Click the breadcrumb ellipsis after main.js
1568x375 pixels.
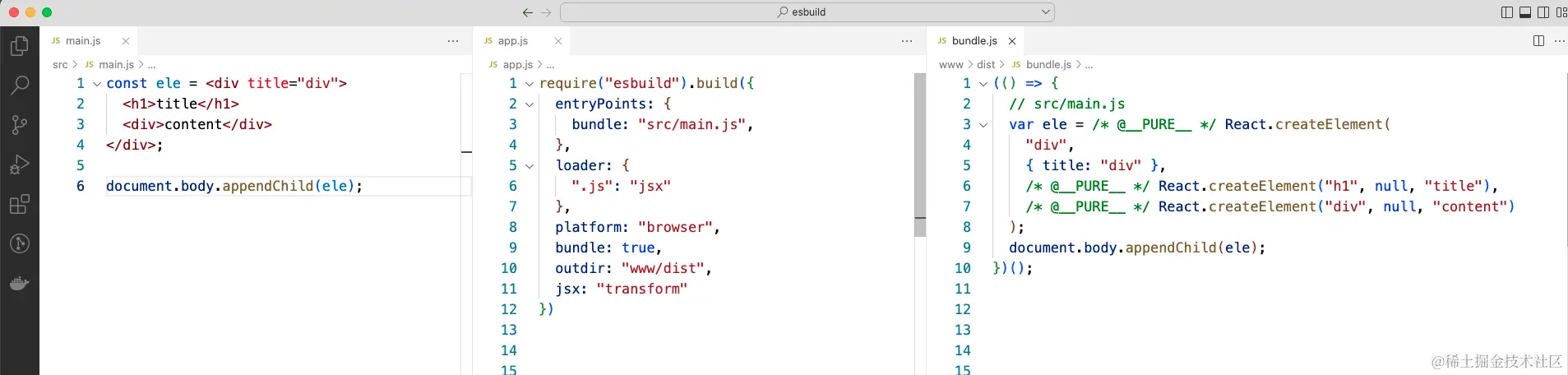[151, 64]
